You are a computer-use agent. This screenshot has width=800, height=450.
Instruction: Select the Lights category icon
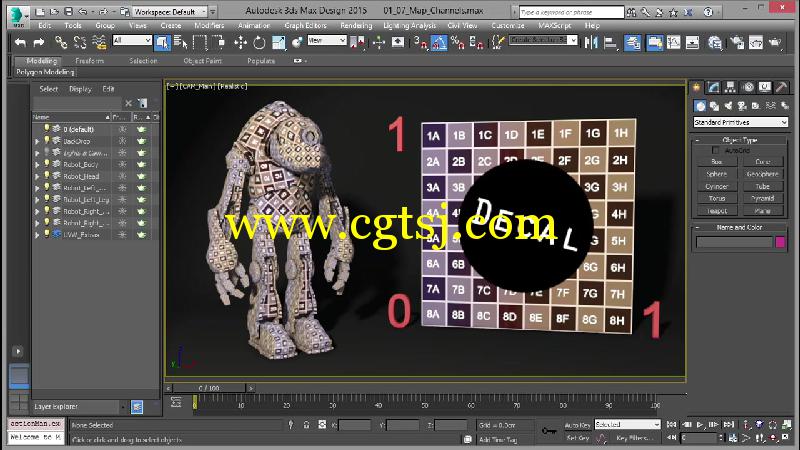pyautogui.click(x=728, y=106)
